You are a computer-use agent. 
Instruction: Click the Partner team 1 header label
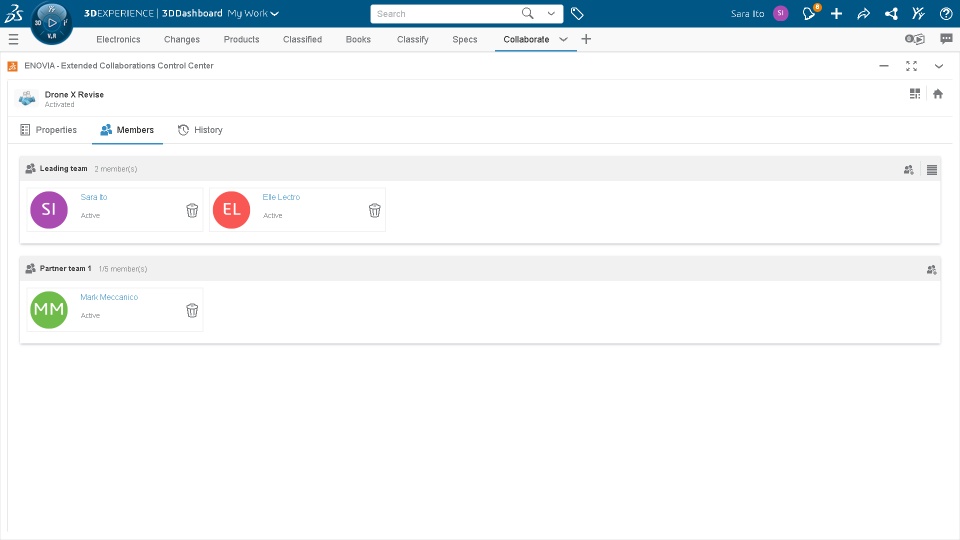click(66, 268)
